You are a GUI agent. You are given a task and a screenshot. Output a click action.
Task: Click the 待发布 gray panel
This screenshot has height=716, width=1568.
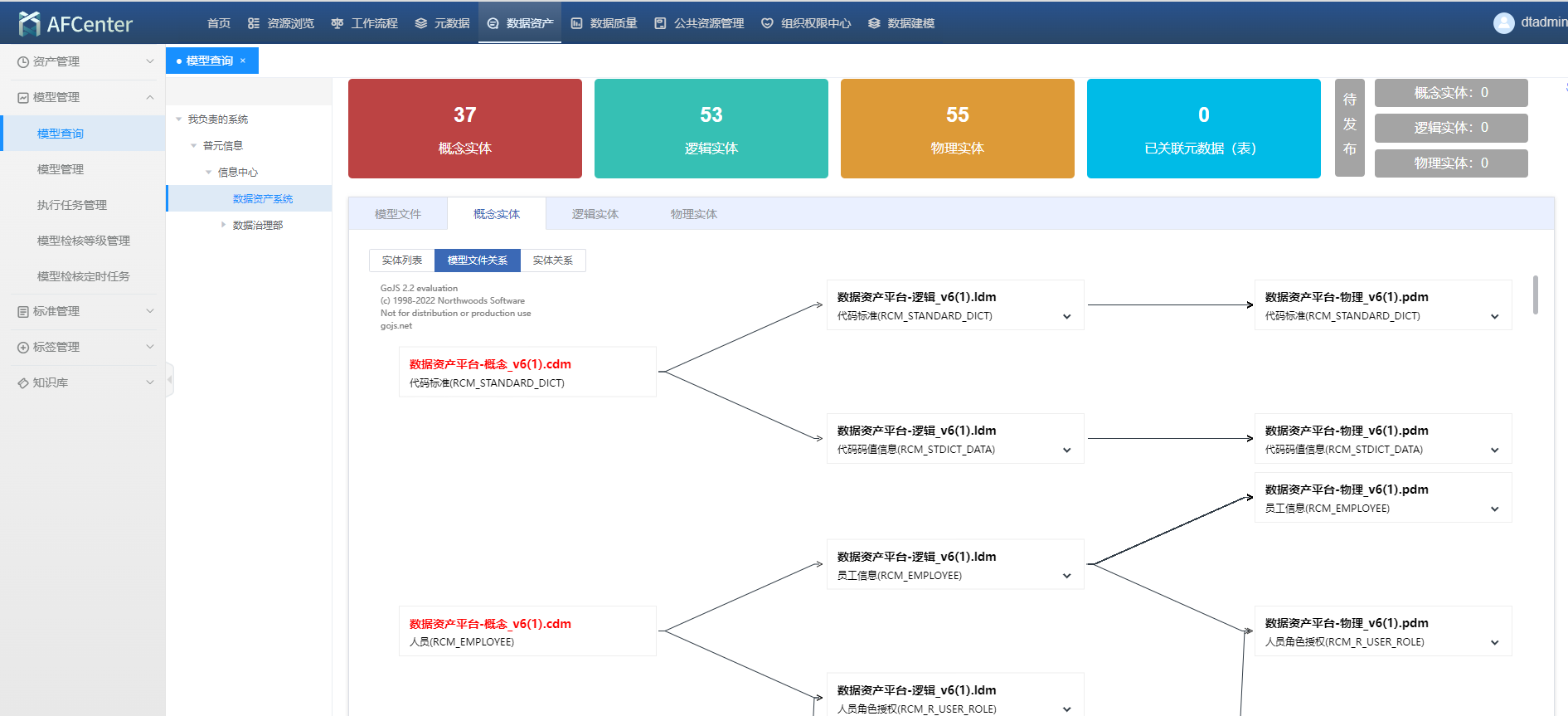(1350, 128)
